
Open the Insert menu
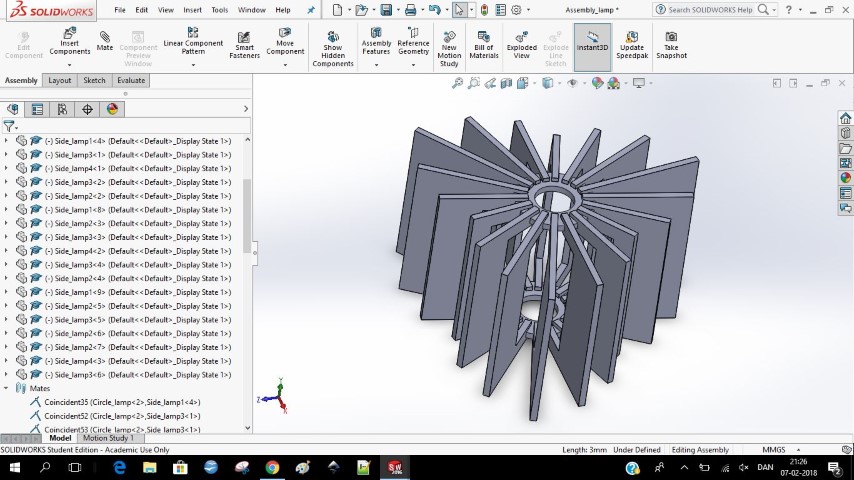coord(192,10)
